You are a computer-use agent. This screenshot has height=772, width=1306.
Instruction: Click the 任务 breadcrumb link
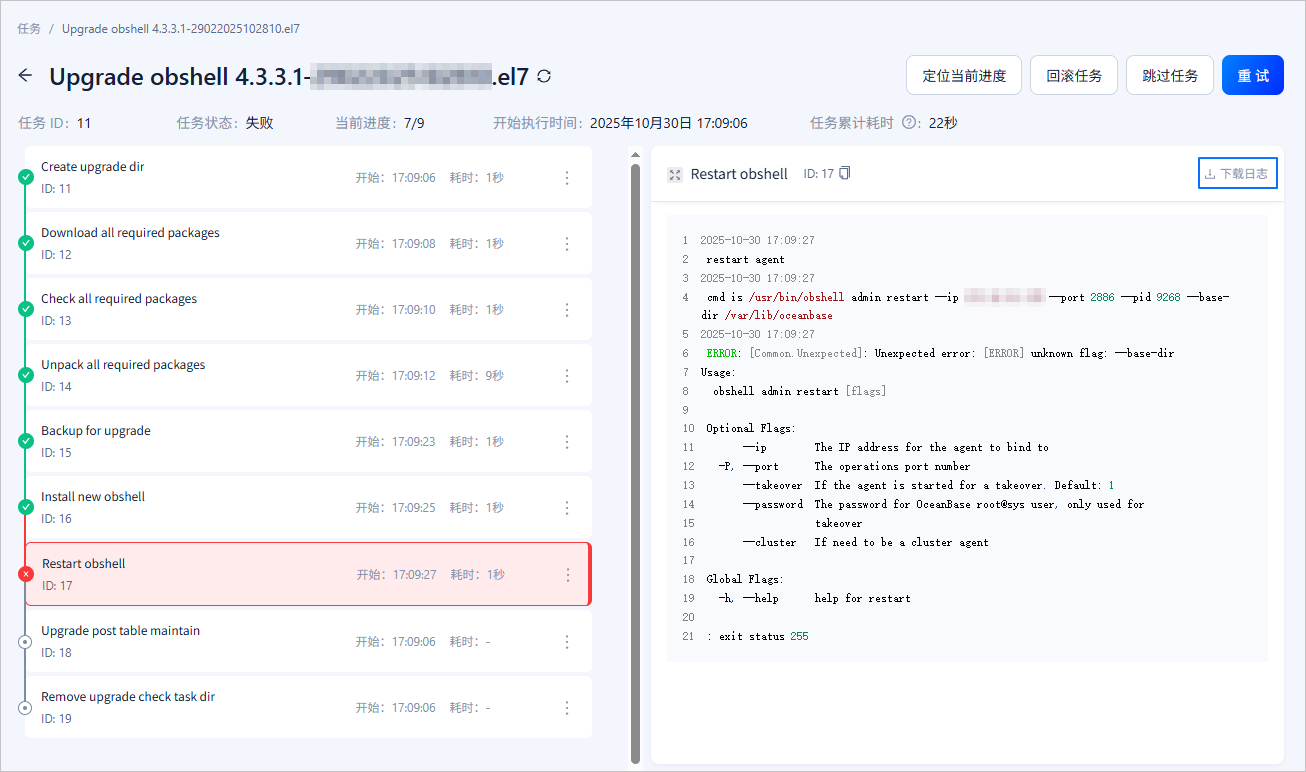pos(29,28)
